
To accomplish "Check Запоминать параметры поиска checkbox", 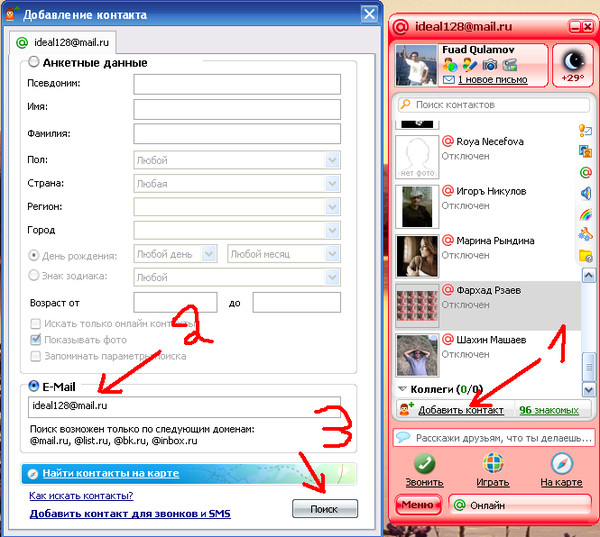I will [x=36, y=356].
